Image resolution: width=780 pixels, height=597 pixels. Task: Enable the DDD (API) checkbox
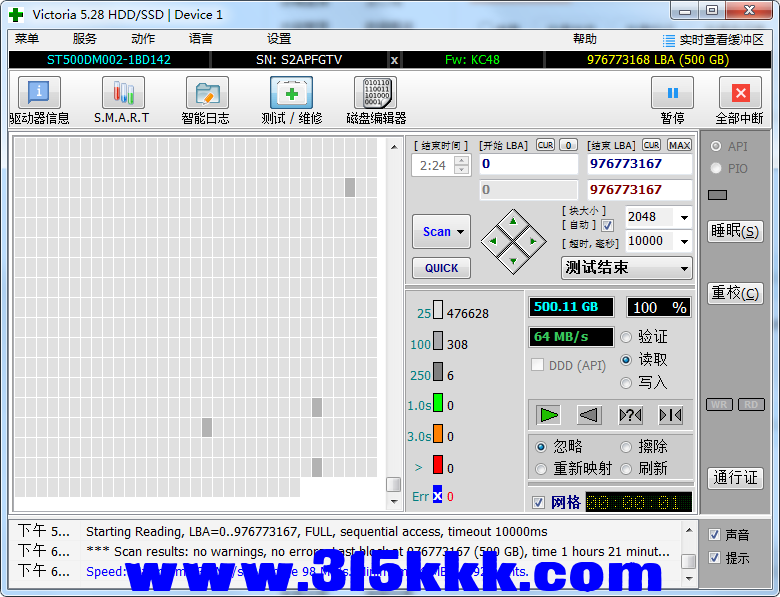pos(537,365)
